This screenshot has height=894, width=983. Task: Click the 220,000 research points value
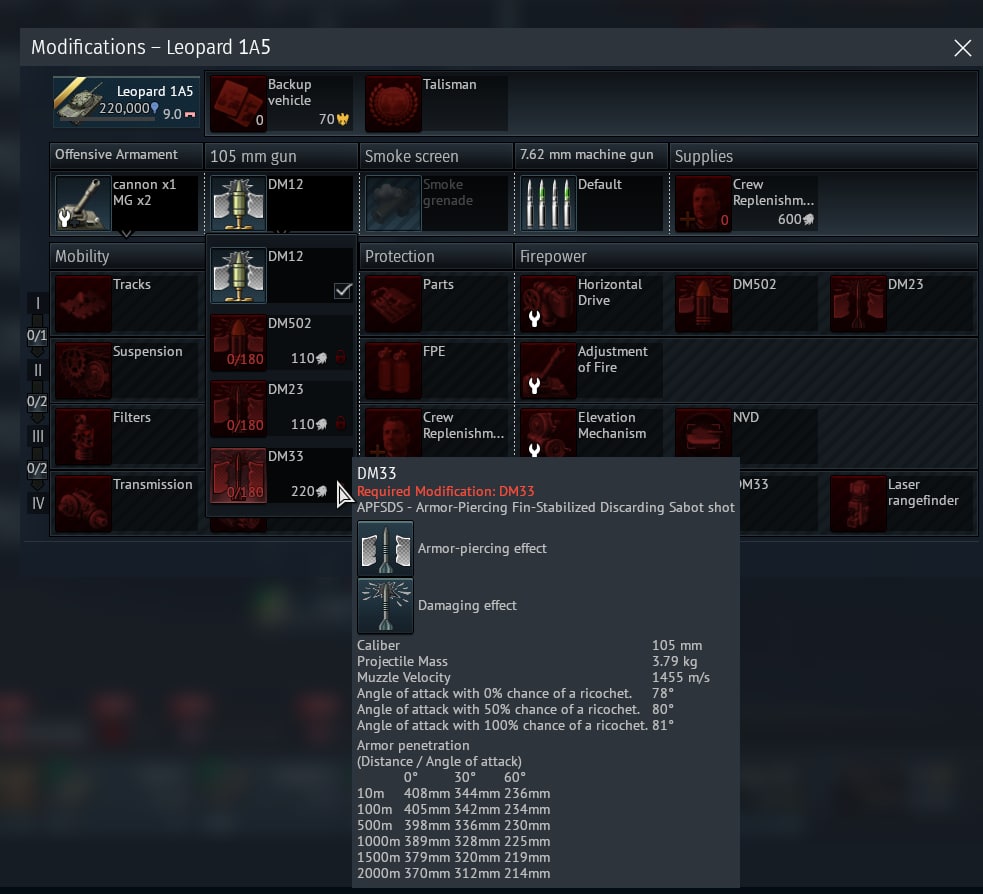(124, 108)
